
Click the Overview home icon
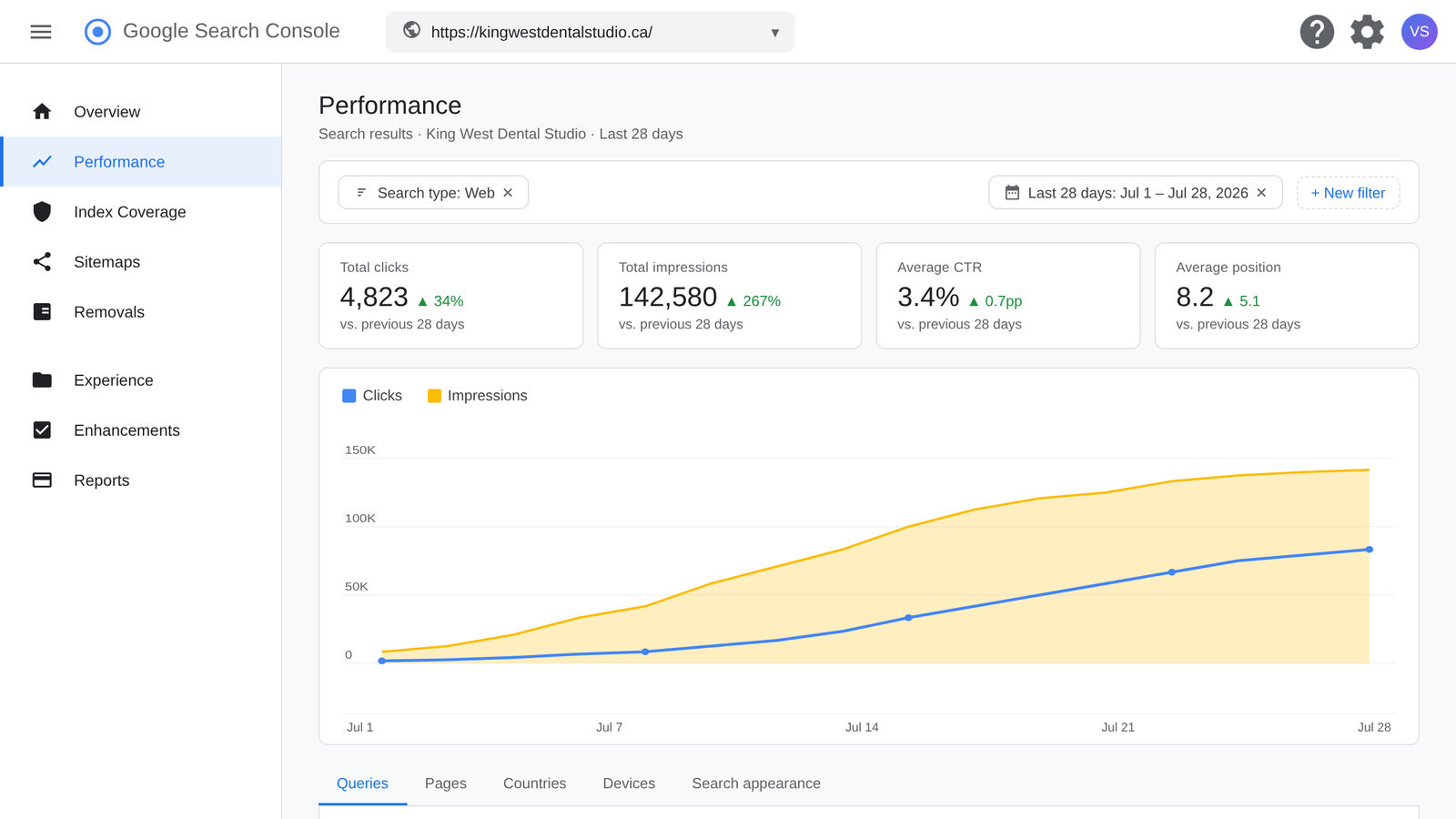[42, 111]
